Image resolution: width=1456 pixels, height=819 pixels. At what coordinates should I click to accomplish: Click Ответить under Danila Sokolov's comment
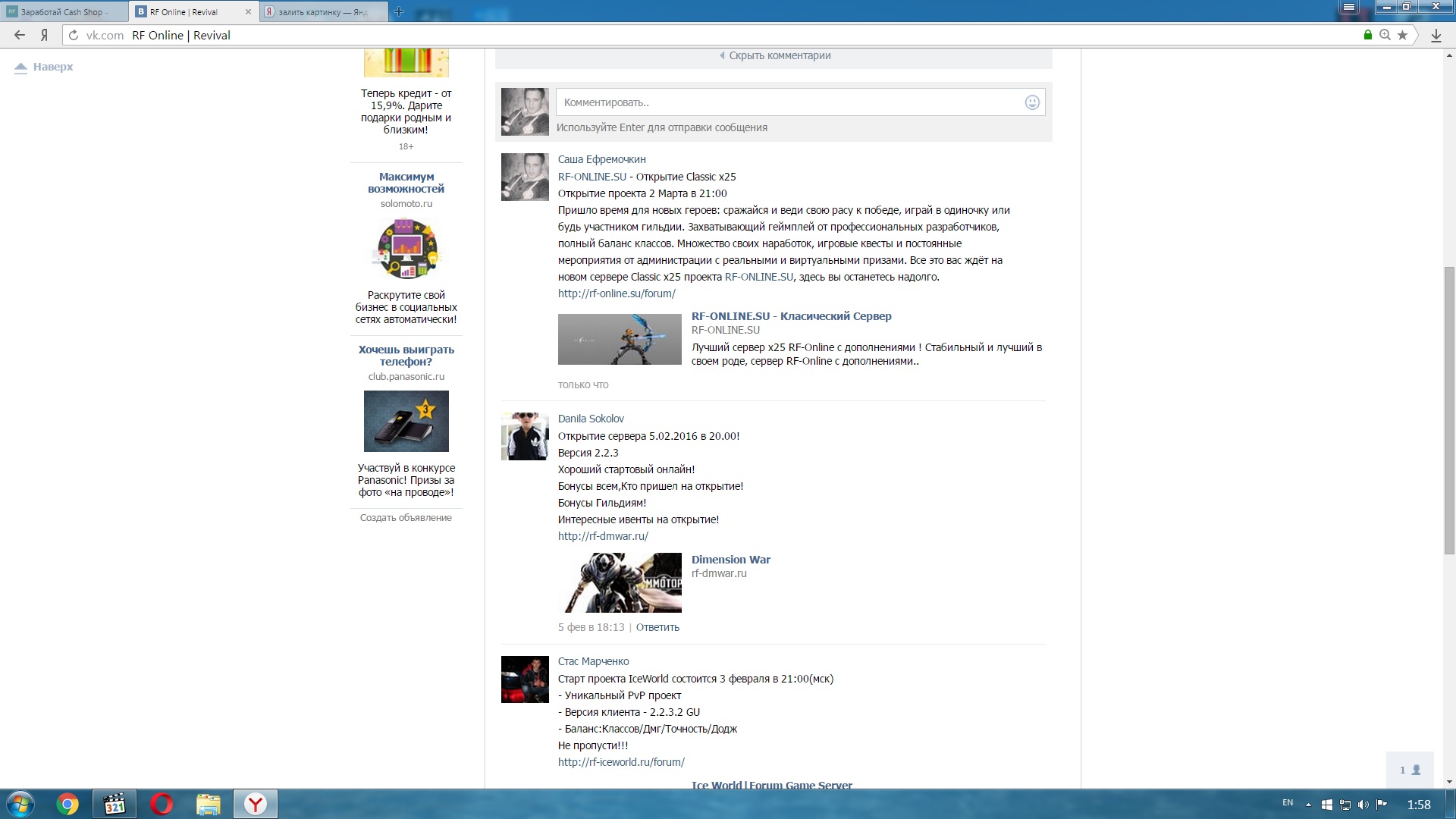point(657,627)
